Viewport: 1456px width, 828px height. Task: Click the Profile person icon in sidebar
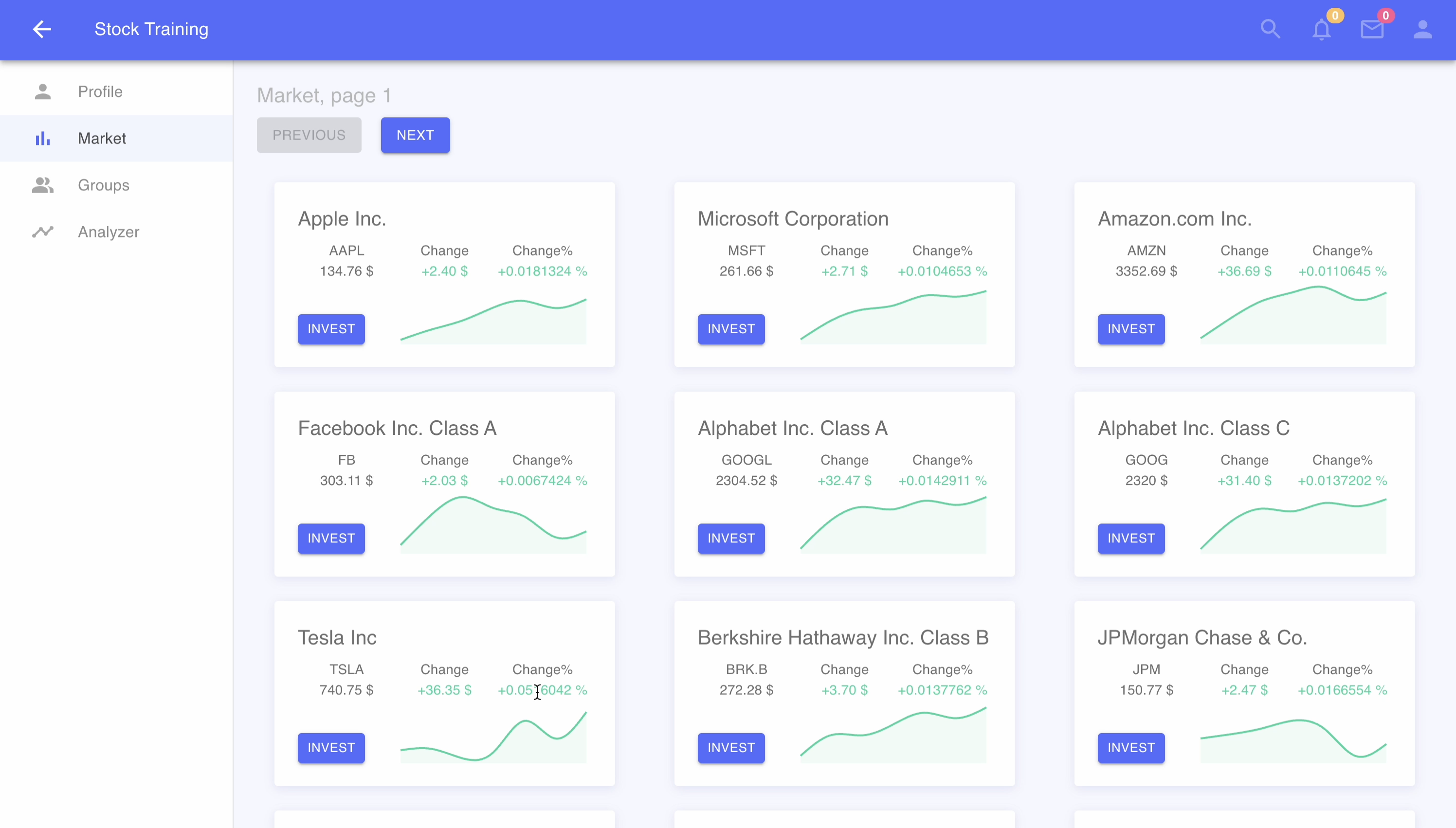(43, 91)
